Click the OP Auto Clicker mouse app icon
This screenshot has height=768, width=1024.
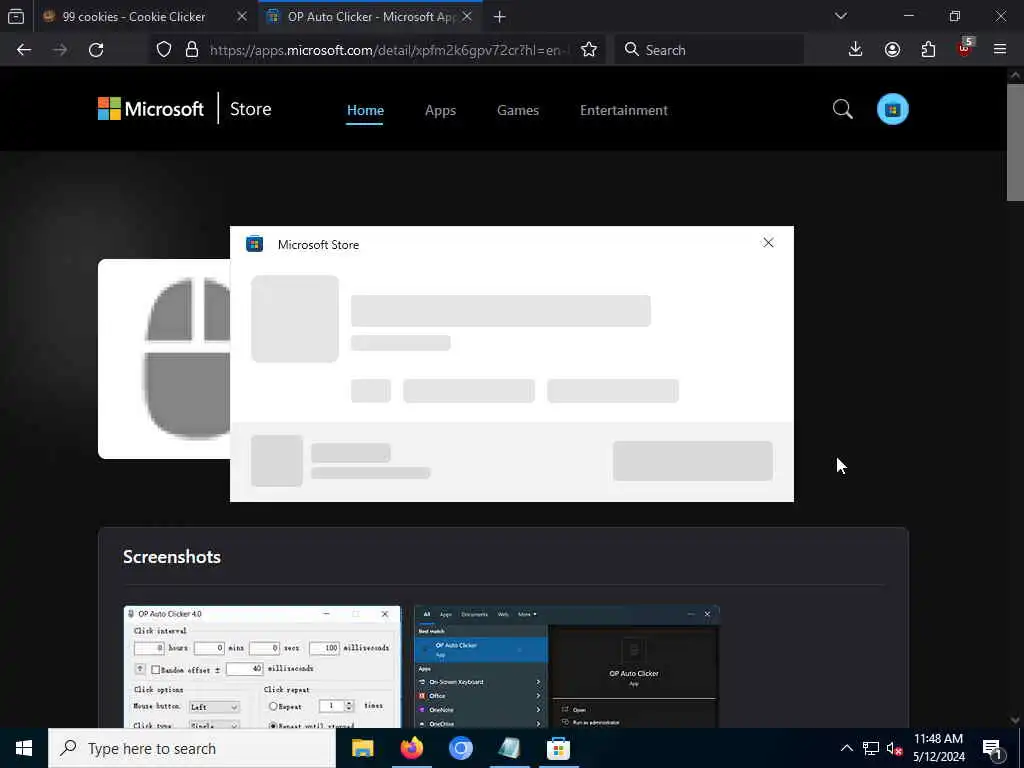coord(165,359)
